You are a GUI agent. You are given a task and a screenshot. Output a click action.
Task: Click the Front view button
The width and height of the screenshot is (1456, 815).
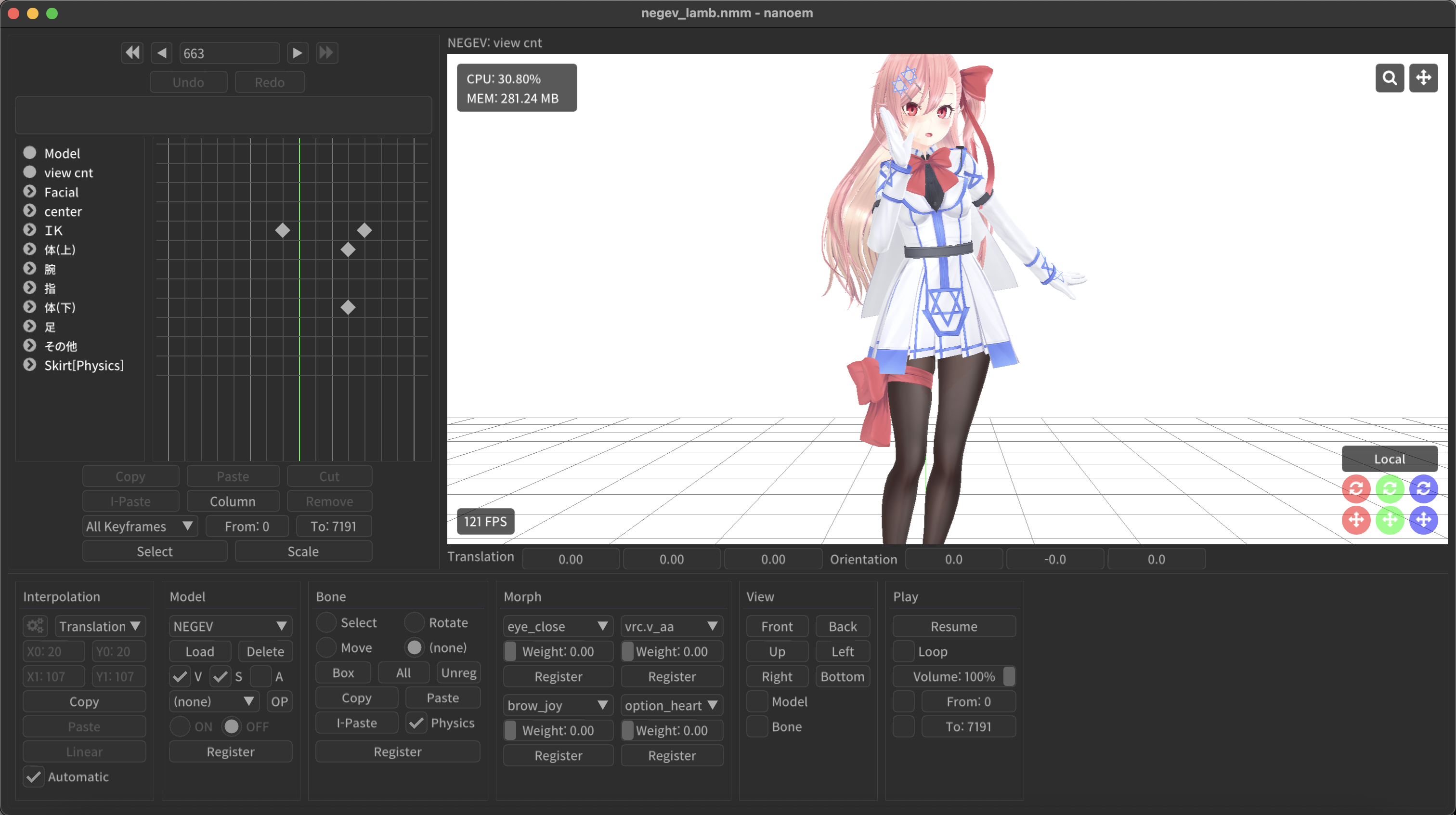777,626
